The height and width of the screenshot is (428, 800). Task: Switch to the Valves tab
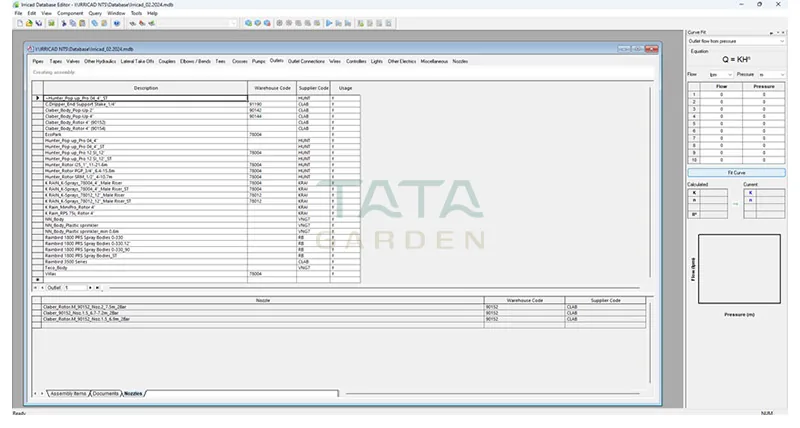coord(73,61)
